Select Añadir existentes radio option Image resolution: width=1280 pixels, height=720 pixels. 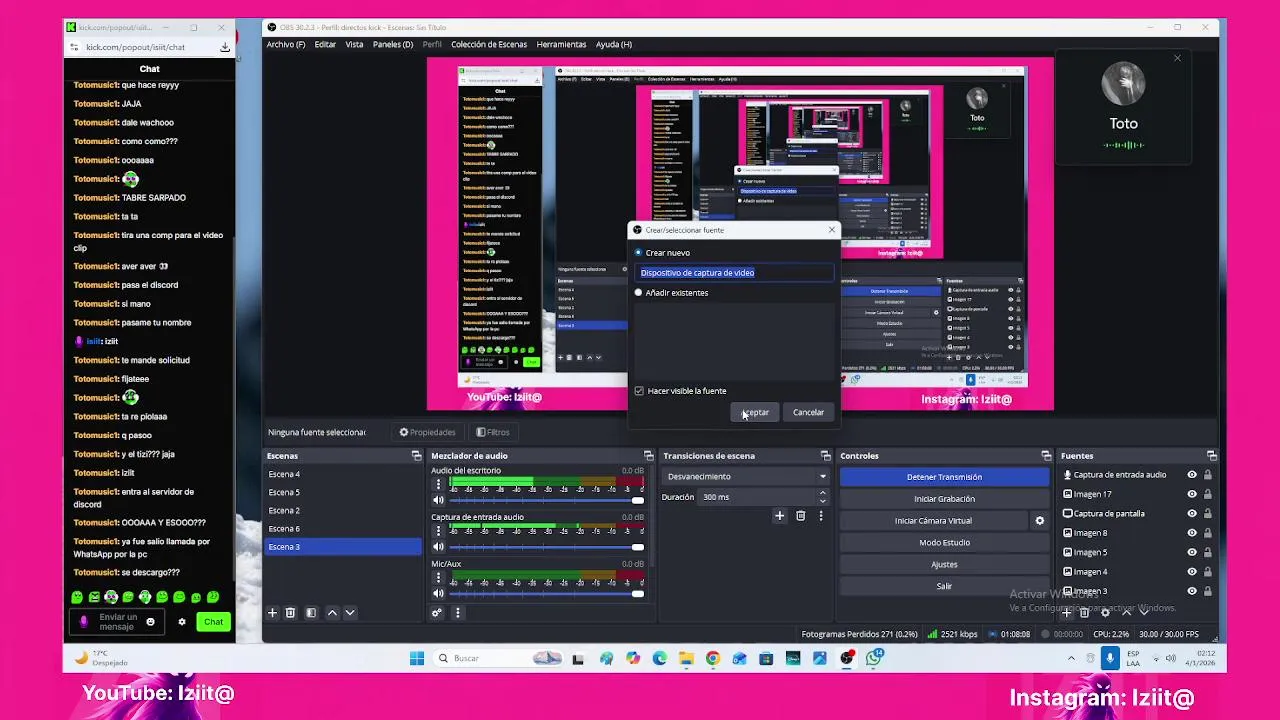tap(639, 293)
